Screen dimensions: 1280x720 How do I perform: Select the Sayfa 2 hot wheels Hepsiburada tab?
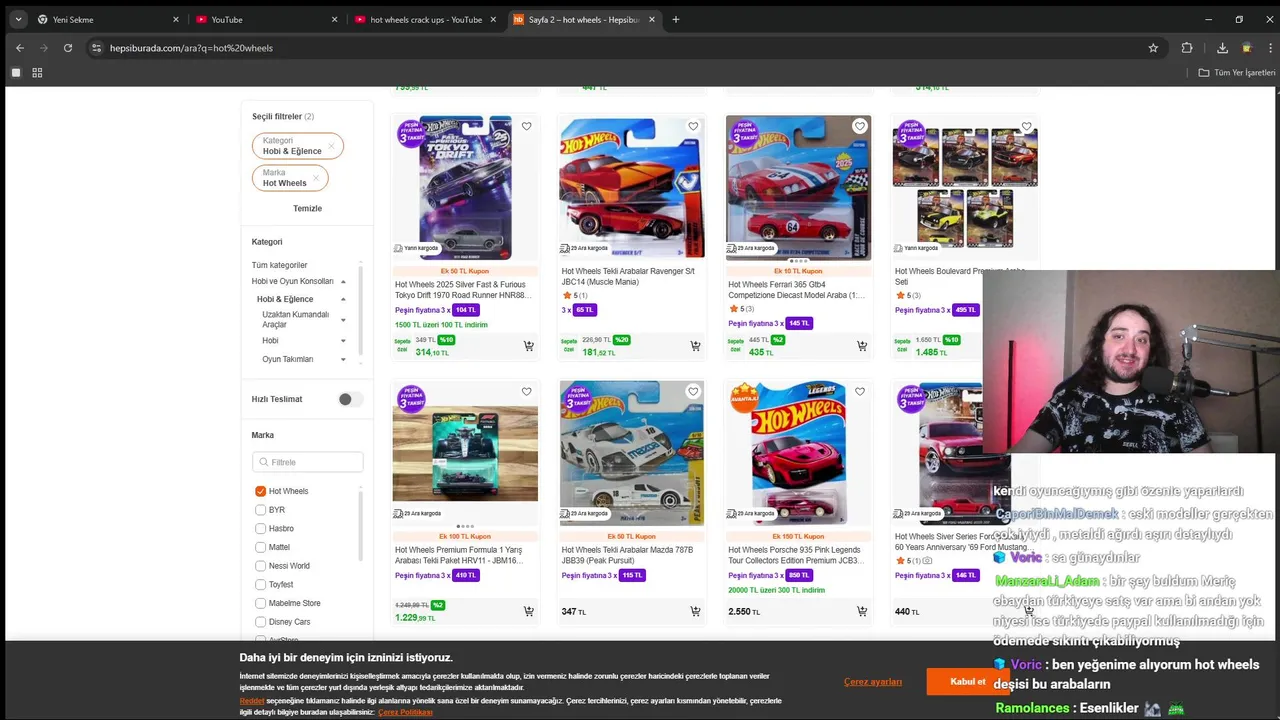click(584, 19)
